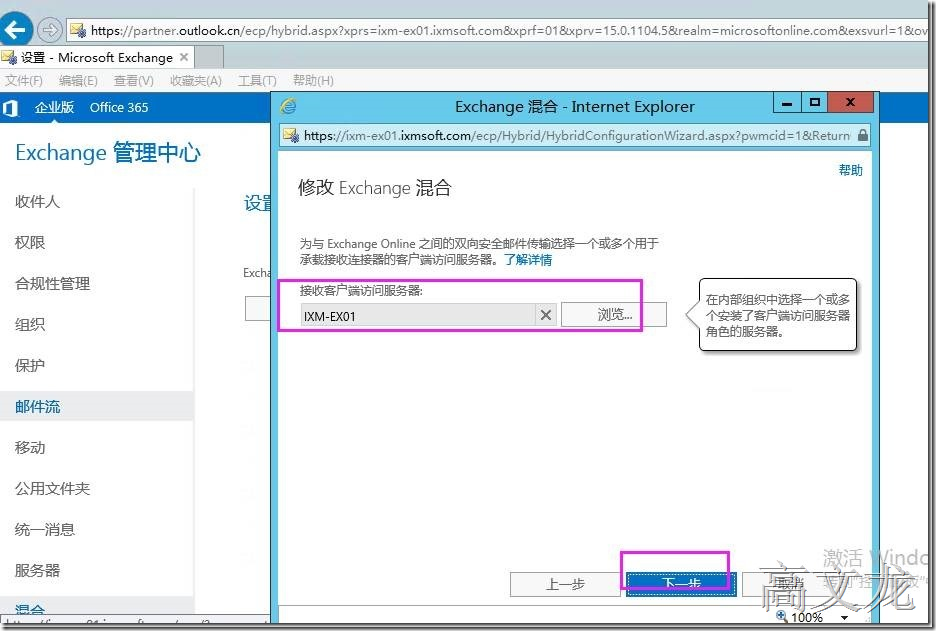Open the 编辑(E) menu

click(78, 81)
